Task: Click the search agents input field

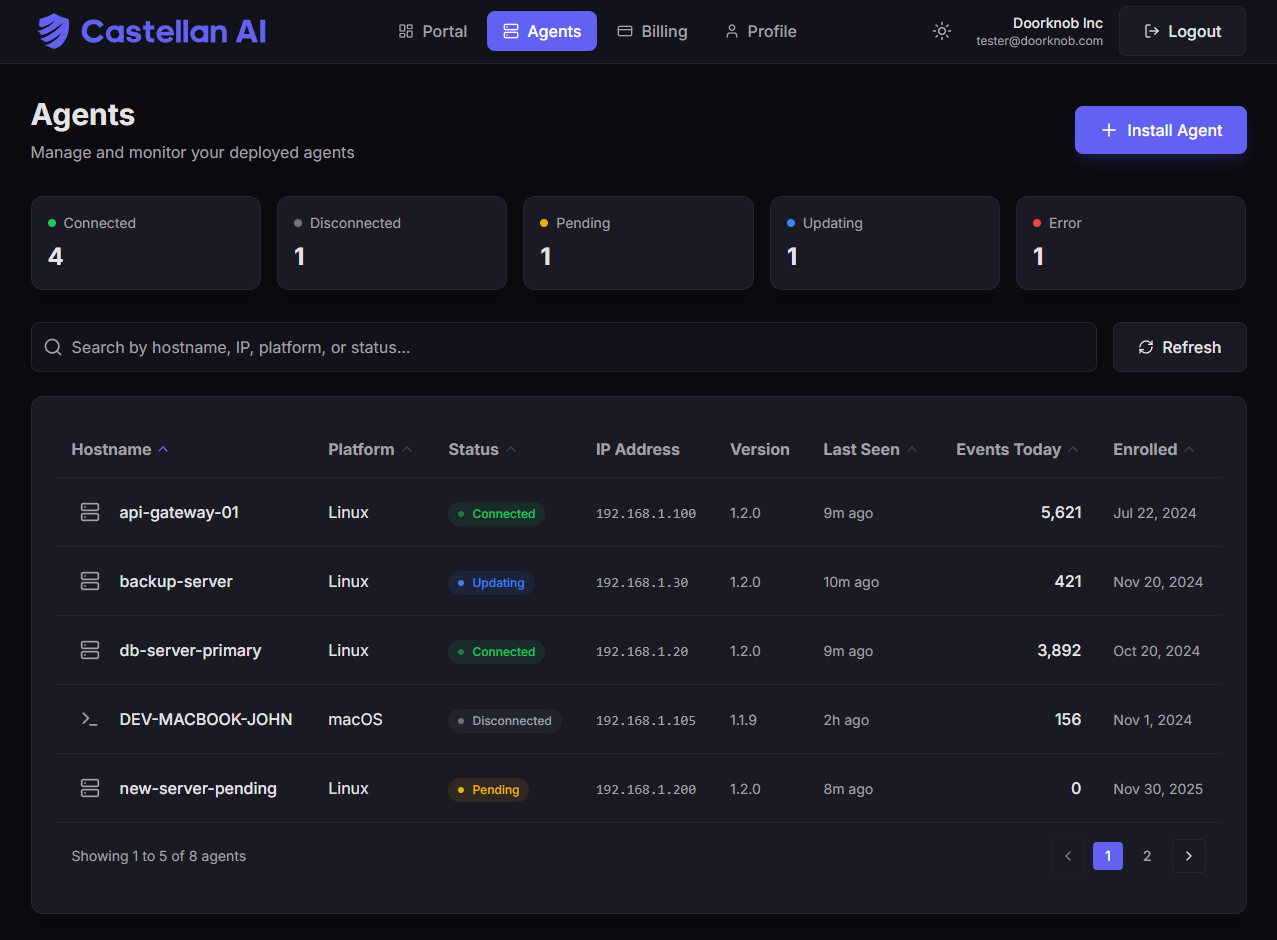Action: coord(580,348)
